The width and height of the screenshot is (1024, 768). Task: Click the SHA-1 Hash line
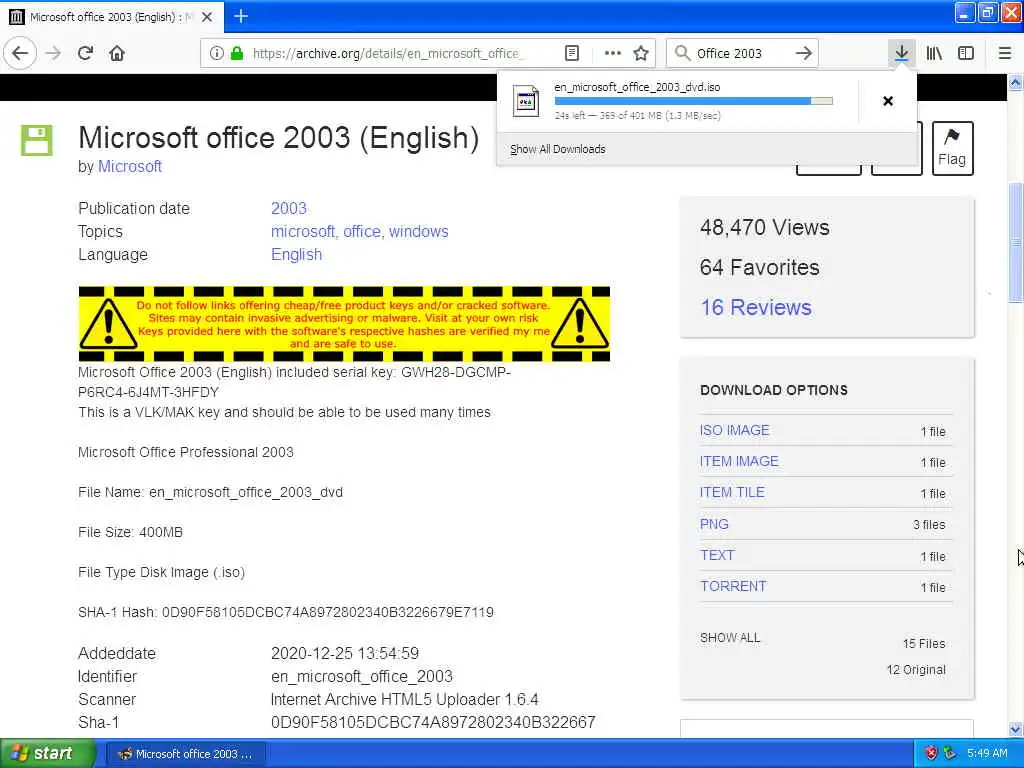click(x=286, y=613)
